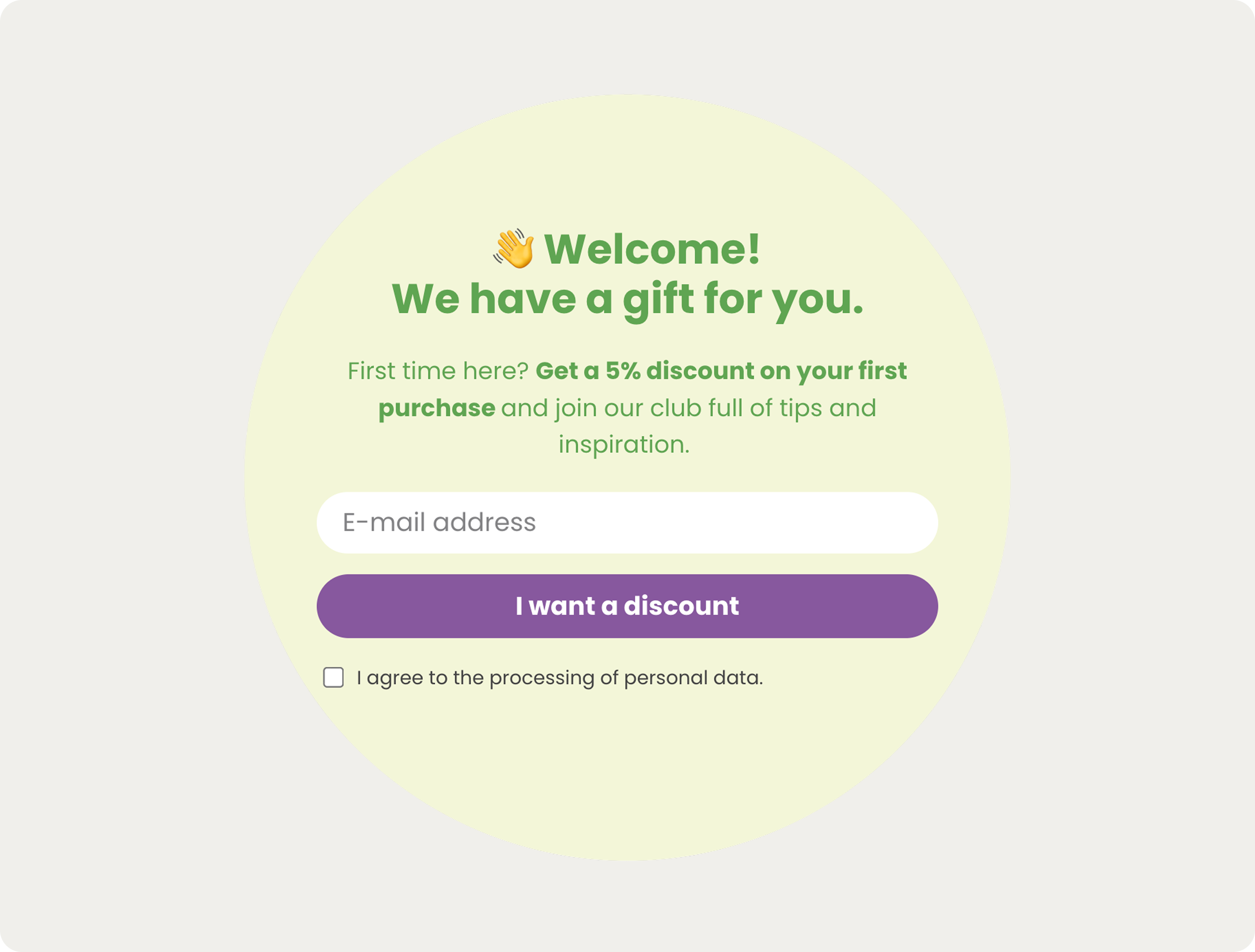Screen dimensions: 1255x952
Task: Click the "5%" figure in the offer
Action: 623,371
